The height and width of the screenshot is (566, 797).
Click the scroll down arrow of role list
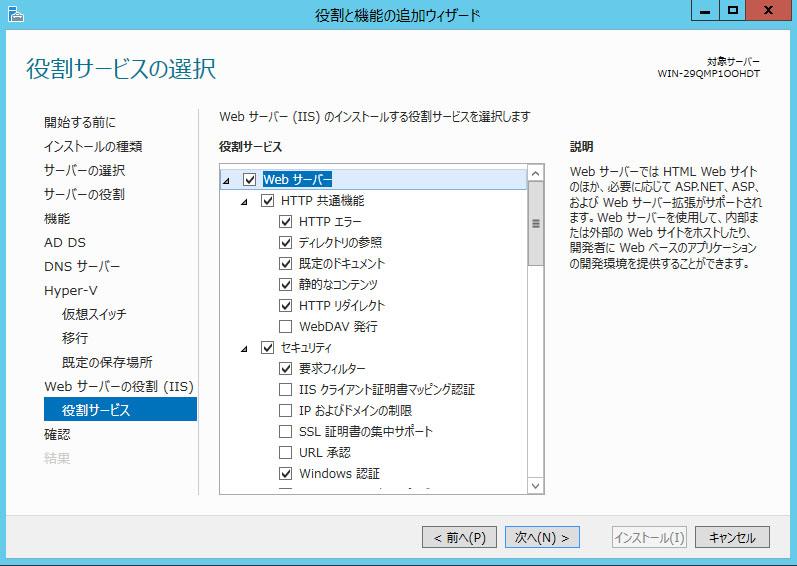(x=535, y=486)
